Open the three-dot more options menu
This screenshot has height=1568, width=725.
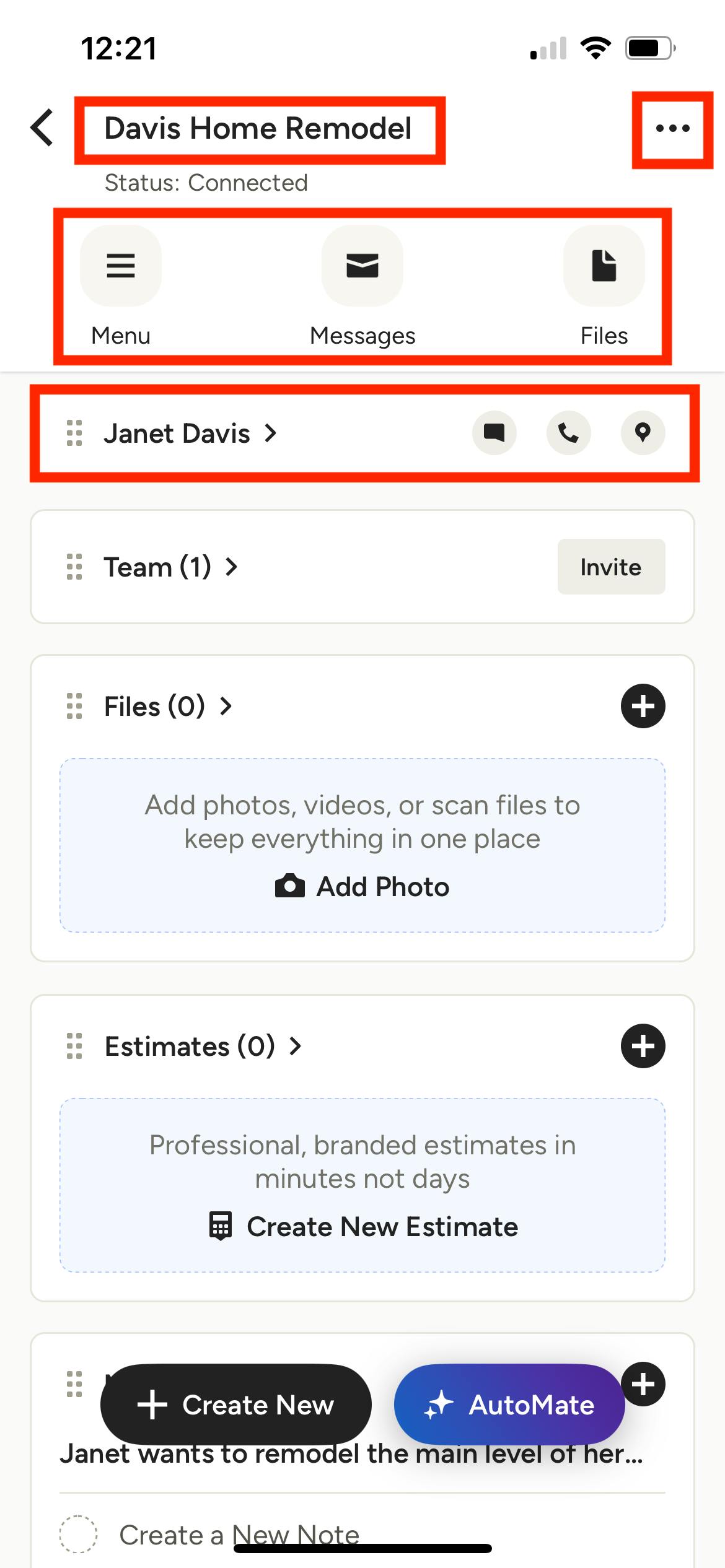pyautogui.click(x=672, y=129)
